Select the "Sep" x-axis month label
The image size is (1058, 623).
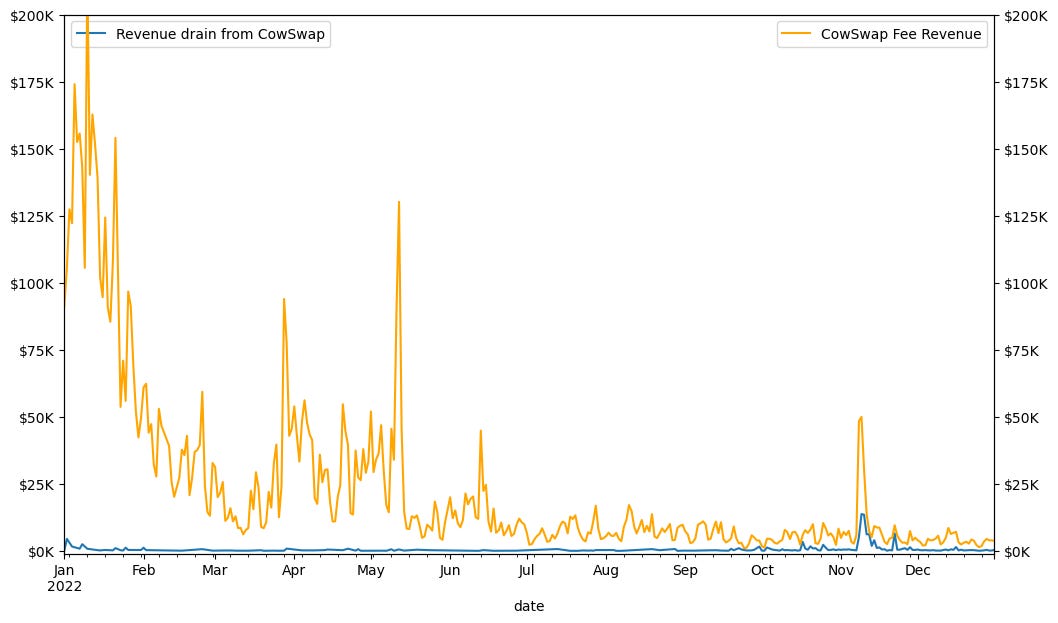tap(685, 571)
